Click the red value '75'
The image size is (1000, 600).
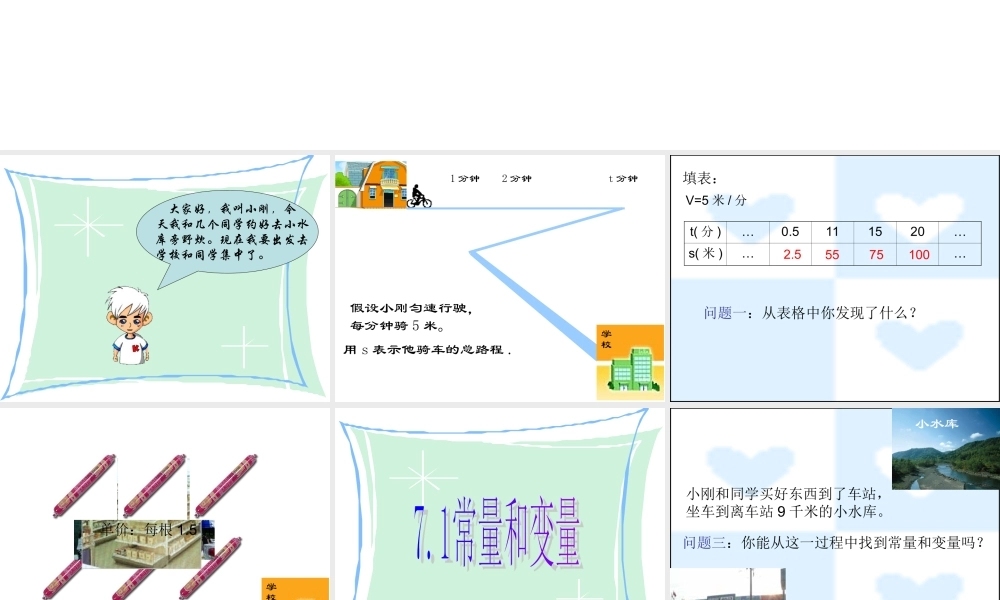pos(876,254)
